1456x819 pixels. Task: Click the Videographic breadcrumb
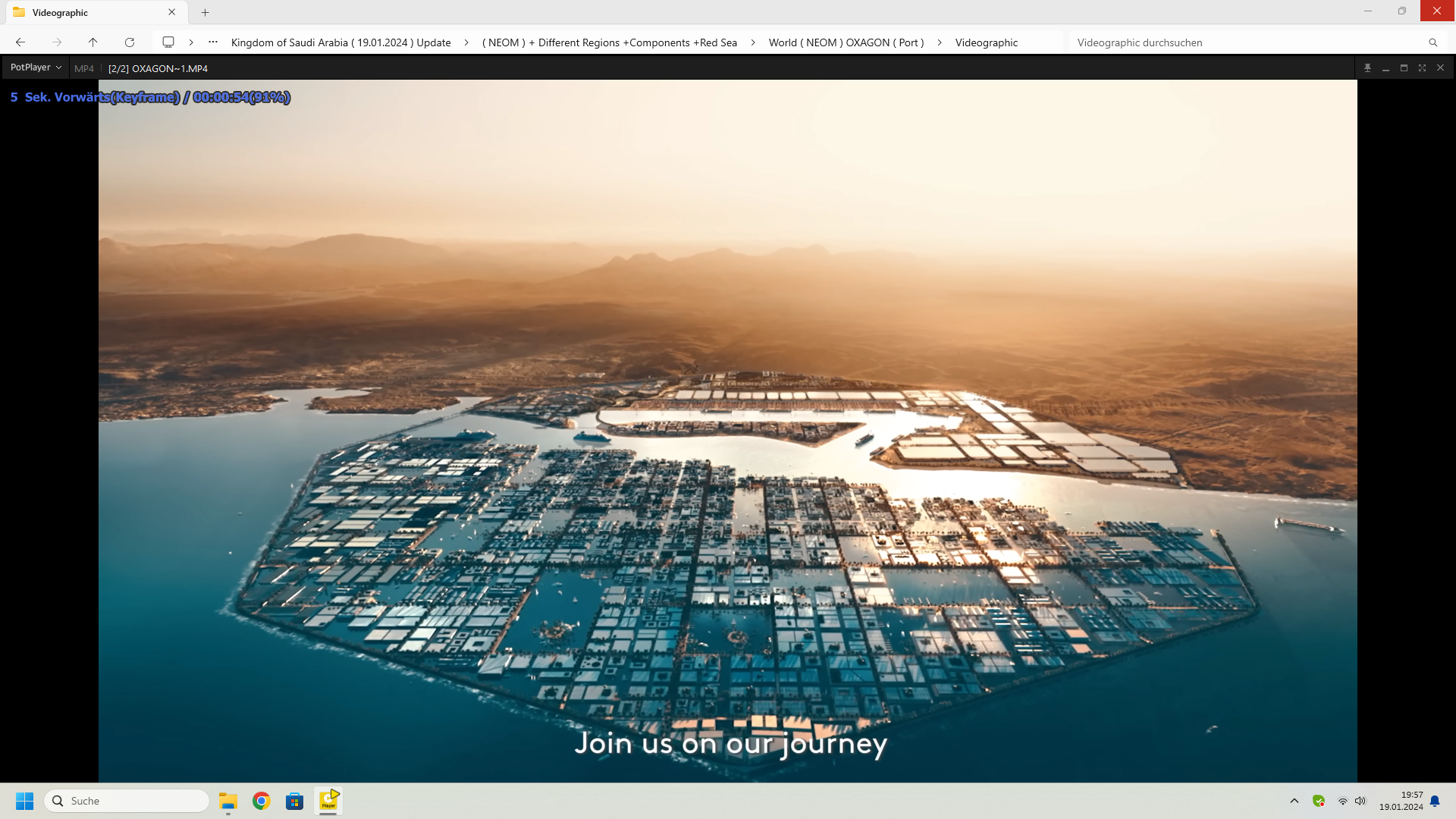coord(987,42)
